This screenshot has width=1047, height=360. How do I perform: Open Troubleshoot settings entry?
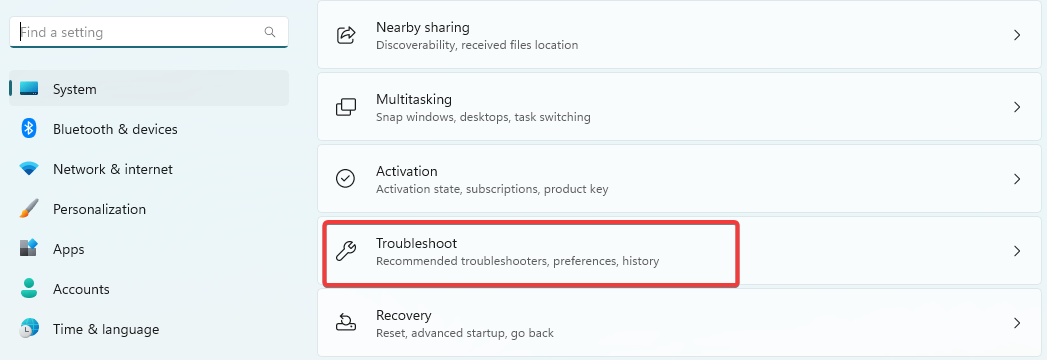(680, 251)
